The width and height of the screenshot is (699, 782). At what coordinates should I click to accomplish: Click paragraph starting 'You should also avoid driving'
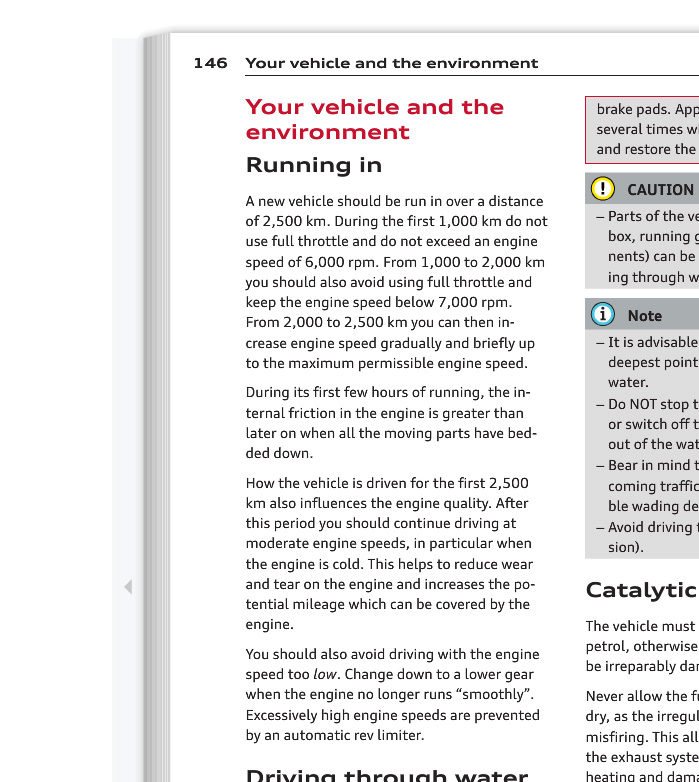392,694
